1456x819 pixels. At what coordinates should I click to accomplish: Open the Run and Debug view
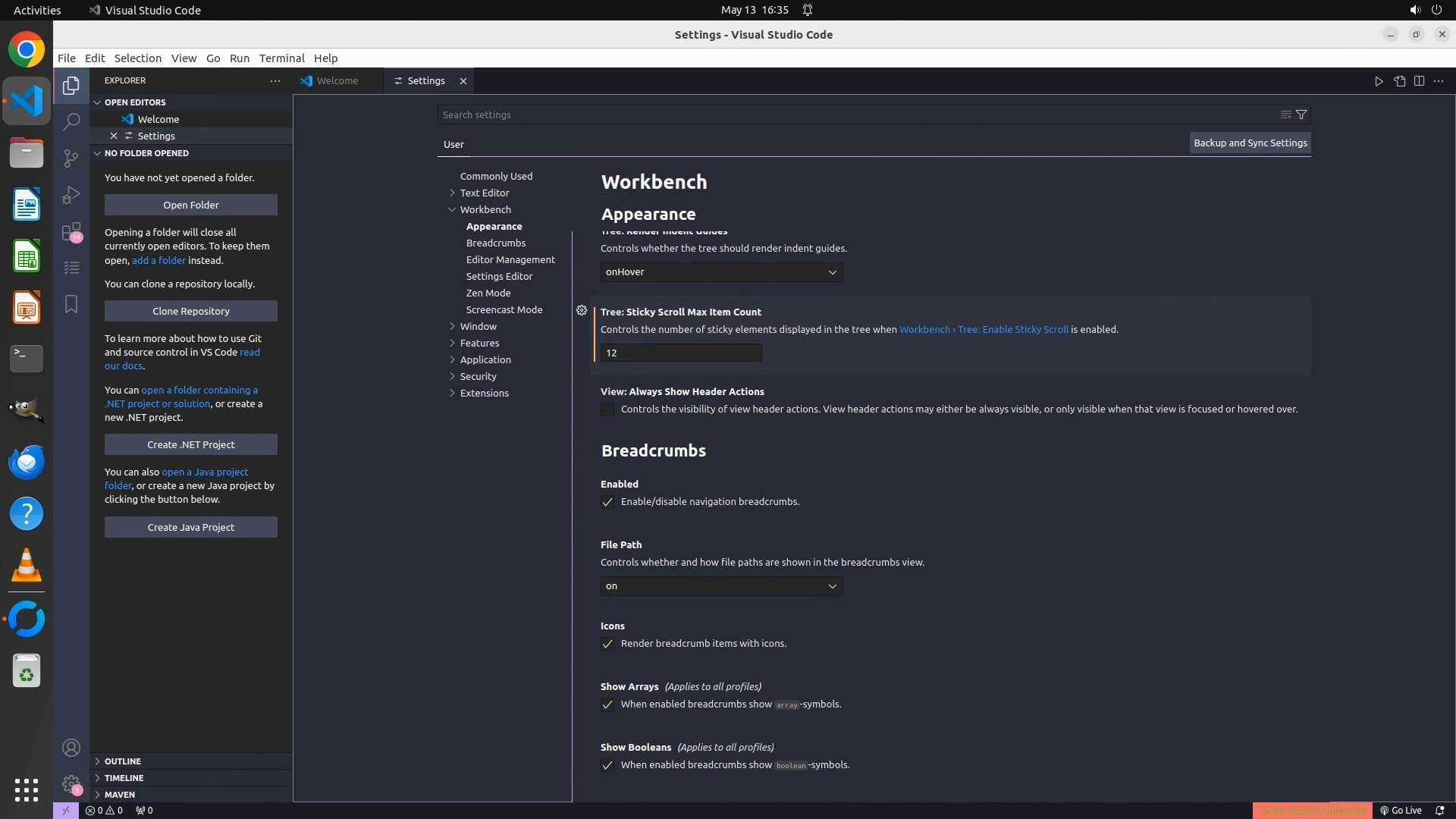[x=71, y=195]
